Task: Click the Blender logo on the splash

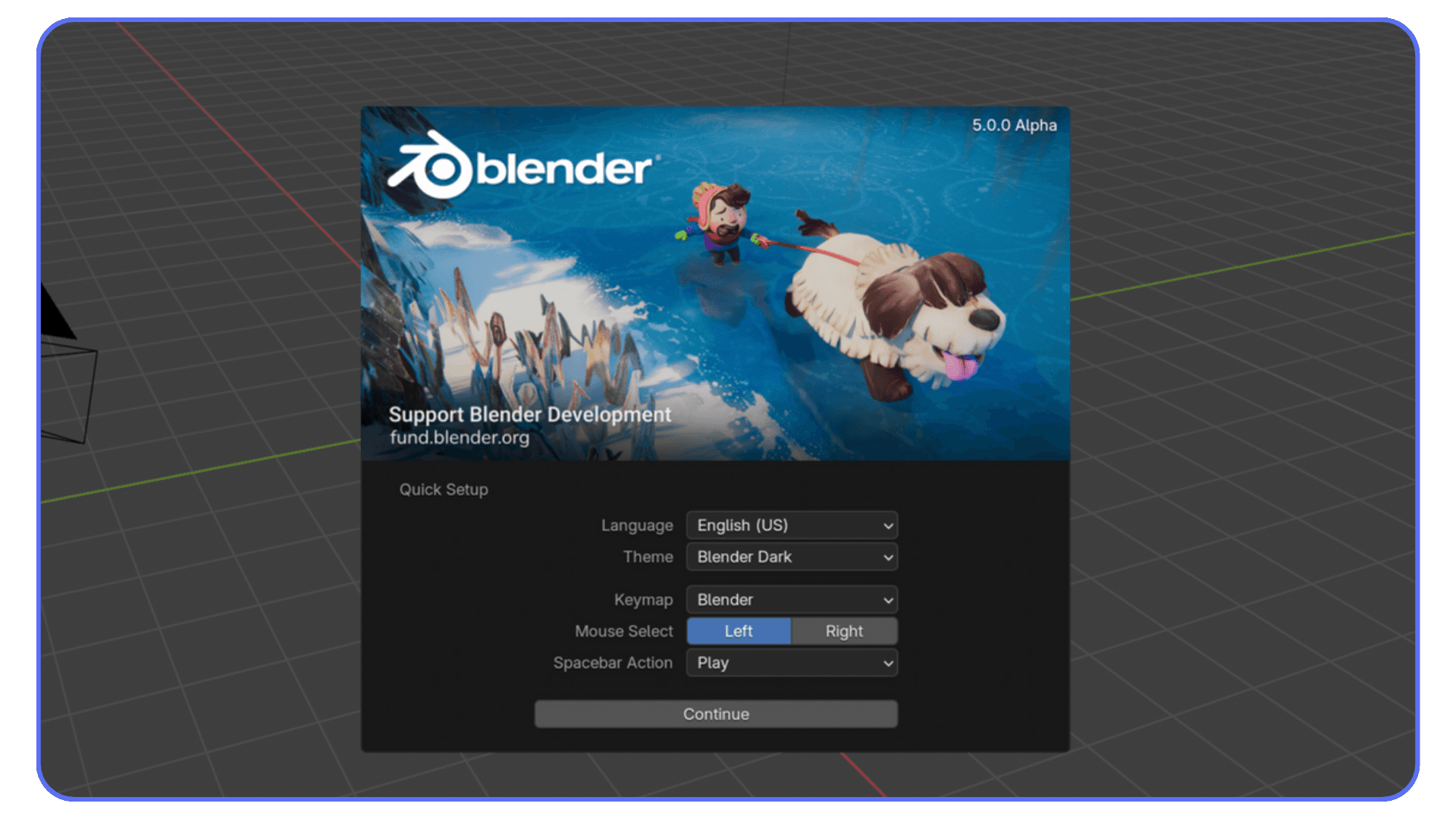Action: (522, 165)
